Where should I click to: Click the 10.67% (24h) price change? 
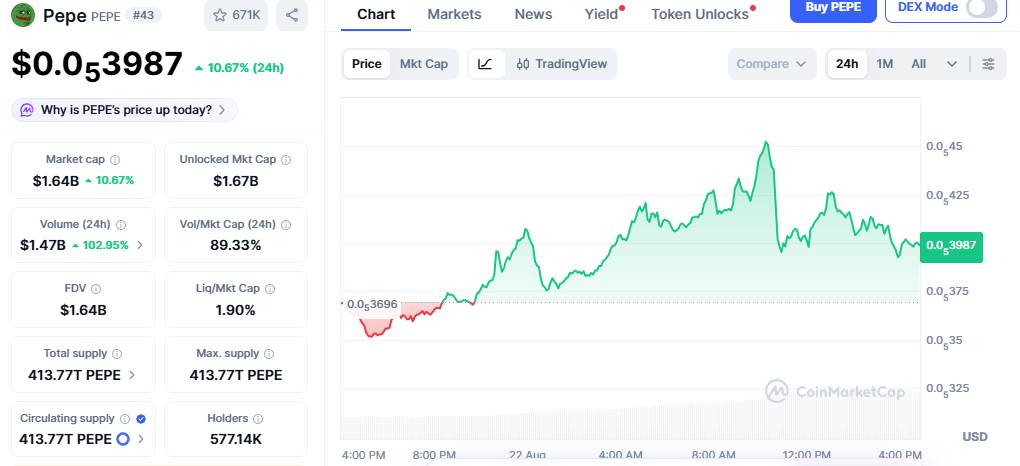pyautogui.click(x=239, y=68)
